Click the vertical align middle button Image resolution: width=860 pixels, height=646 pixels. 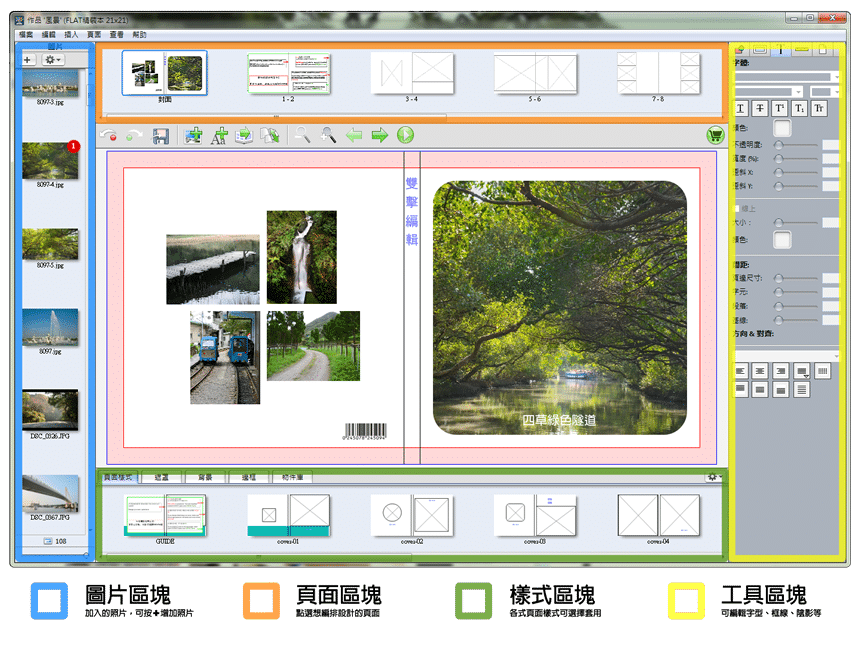[x=760, y=390]
